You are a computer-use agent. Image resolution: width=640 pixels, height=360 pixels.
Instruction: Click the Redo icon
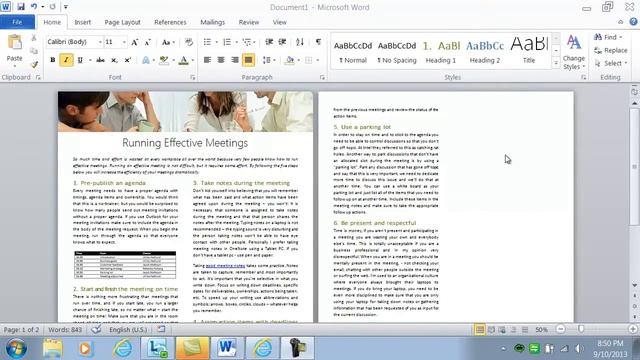point(53,7)
